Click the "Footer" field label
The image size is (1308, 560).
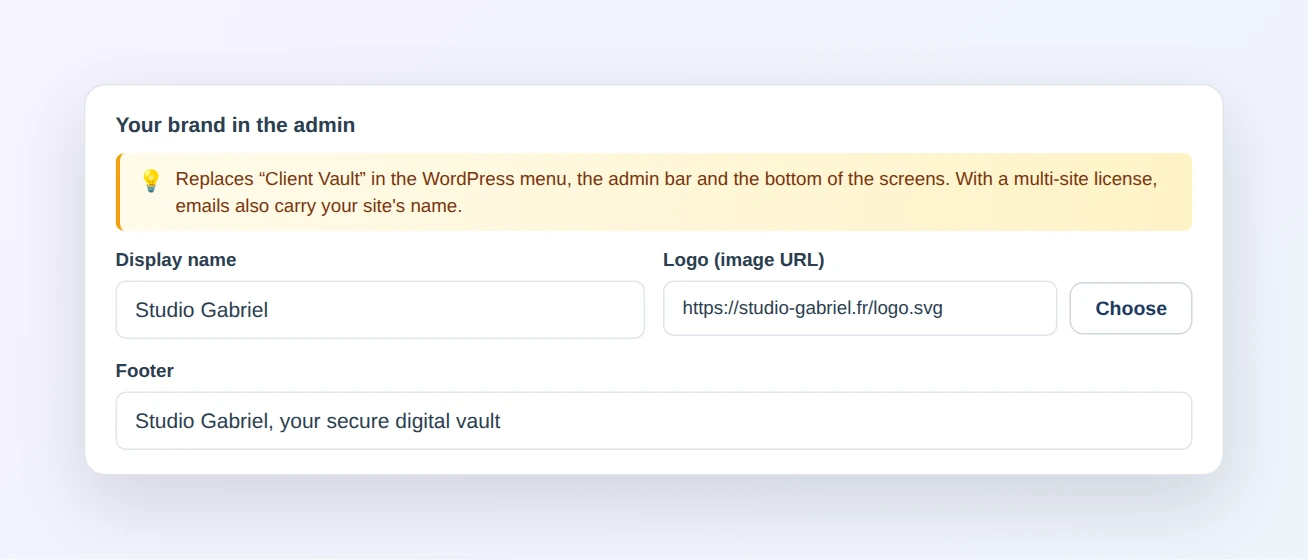[145, 371]
